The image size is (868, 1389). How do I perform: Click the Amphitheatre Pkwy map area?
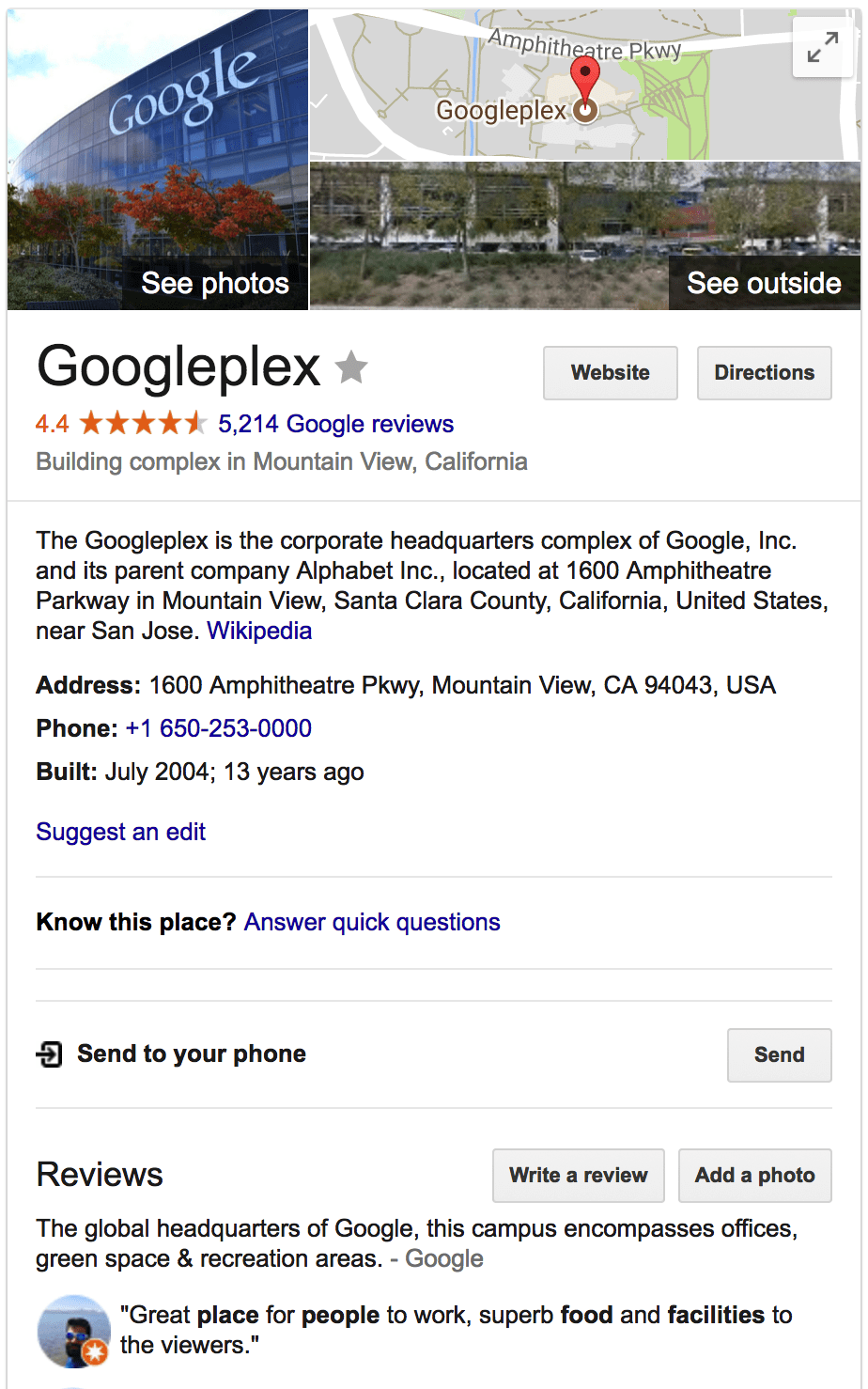(584, 44)
